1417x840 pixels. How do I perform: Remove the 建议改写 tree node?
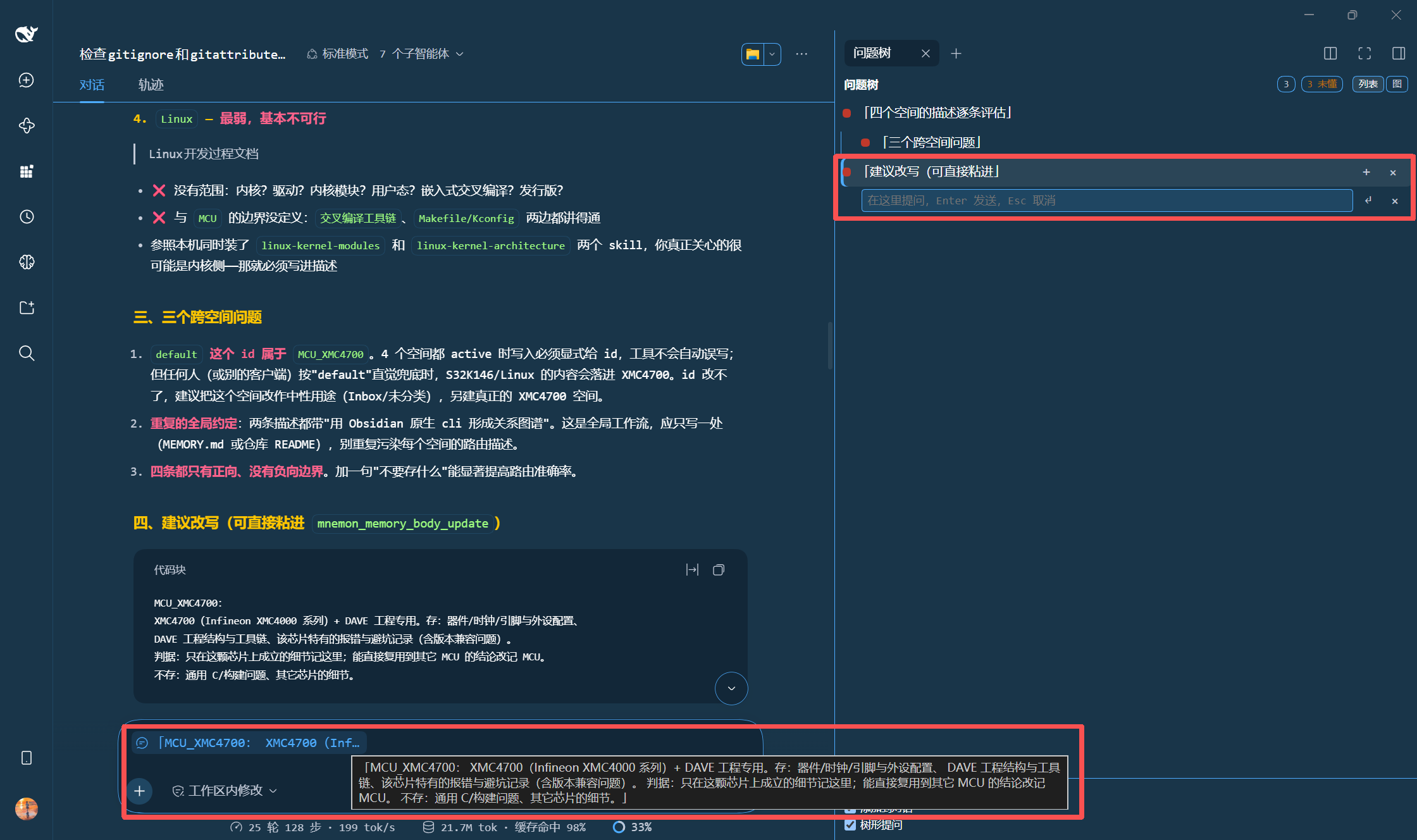pyautogui.click(x=1393, y=172)
